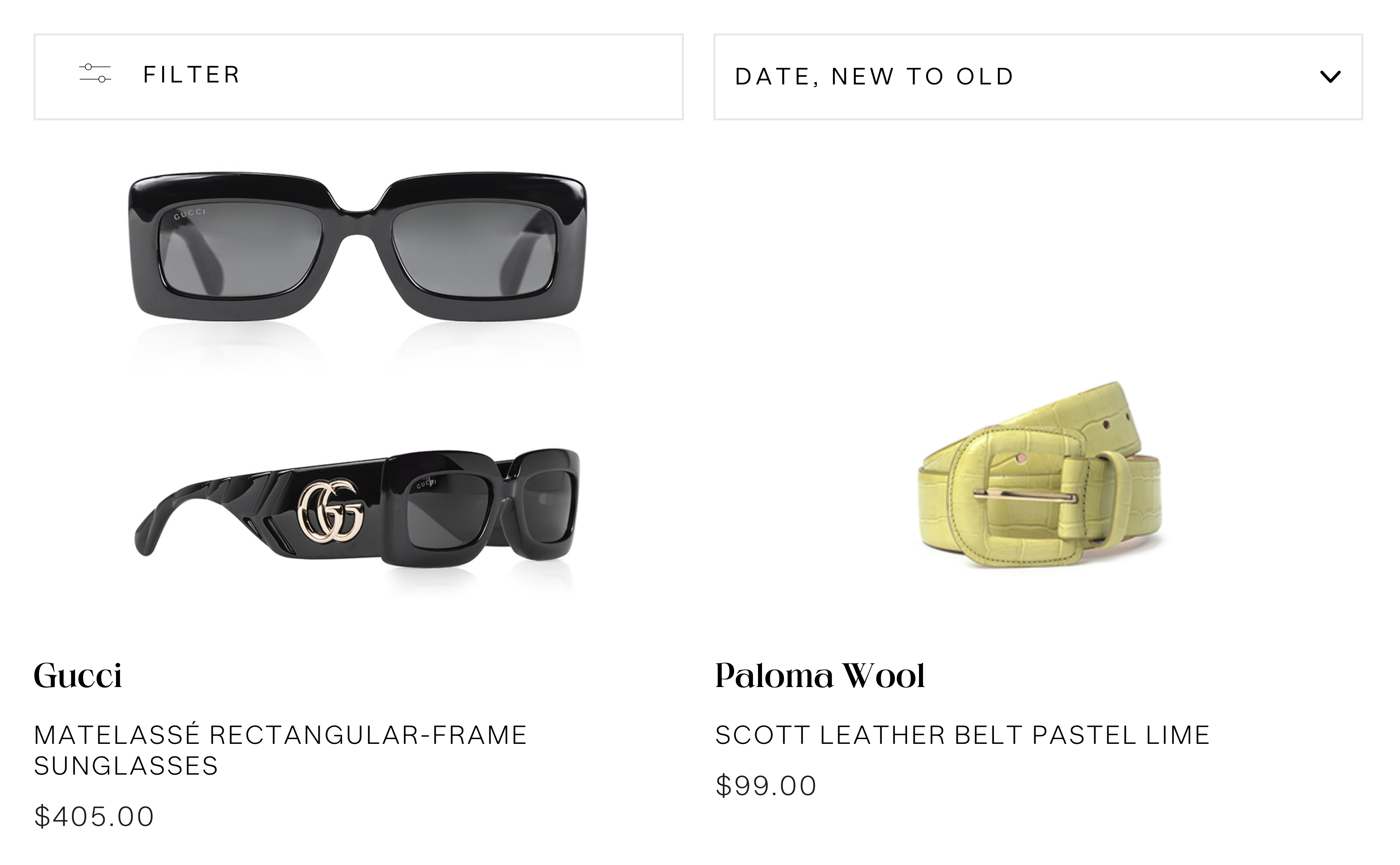Click the $99.00 belt price
The height and width of the screenshot is (865, 1400).
766,785
